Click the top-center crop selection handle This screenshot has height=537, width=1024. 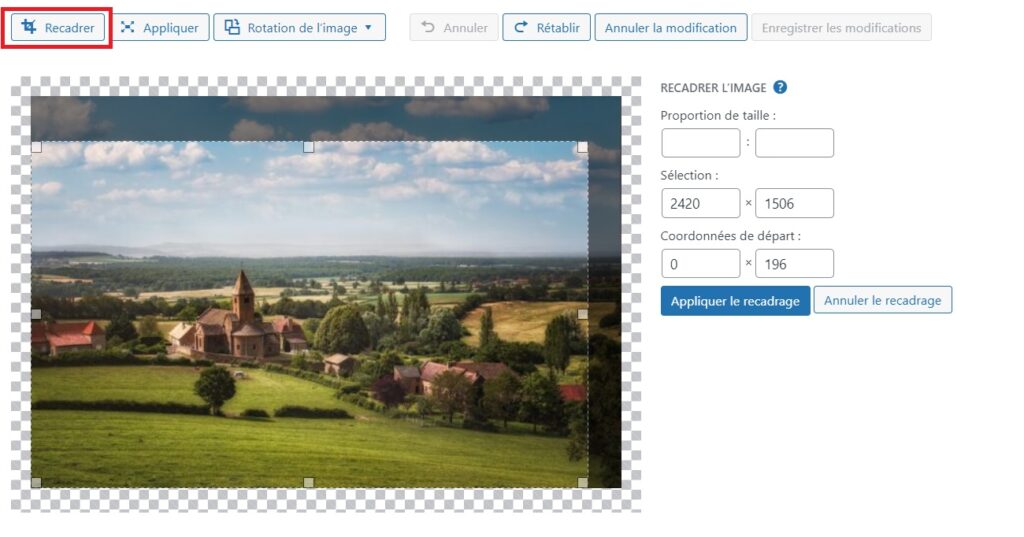pyautogui.click(x=308, y=147)
